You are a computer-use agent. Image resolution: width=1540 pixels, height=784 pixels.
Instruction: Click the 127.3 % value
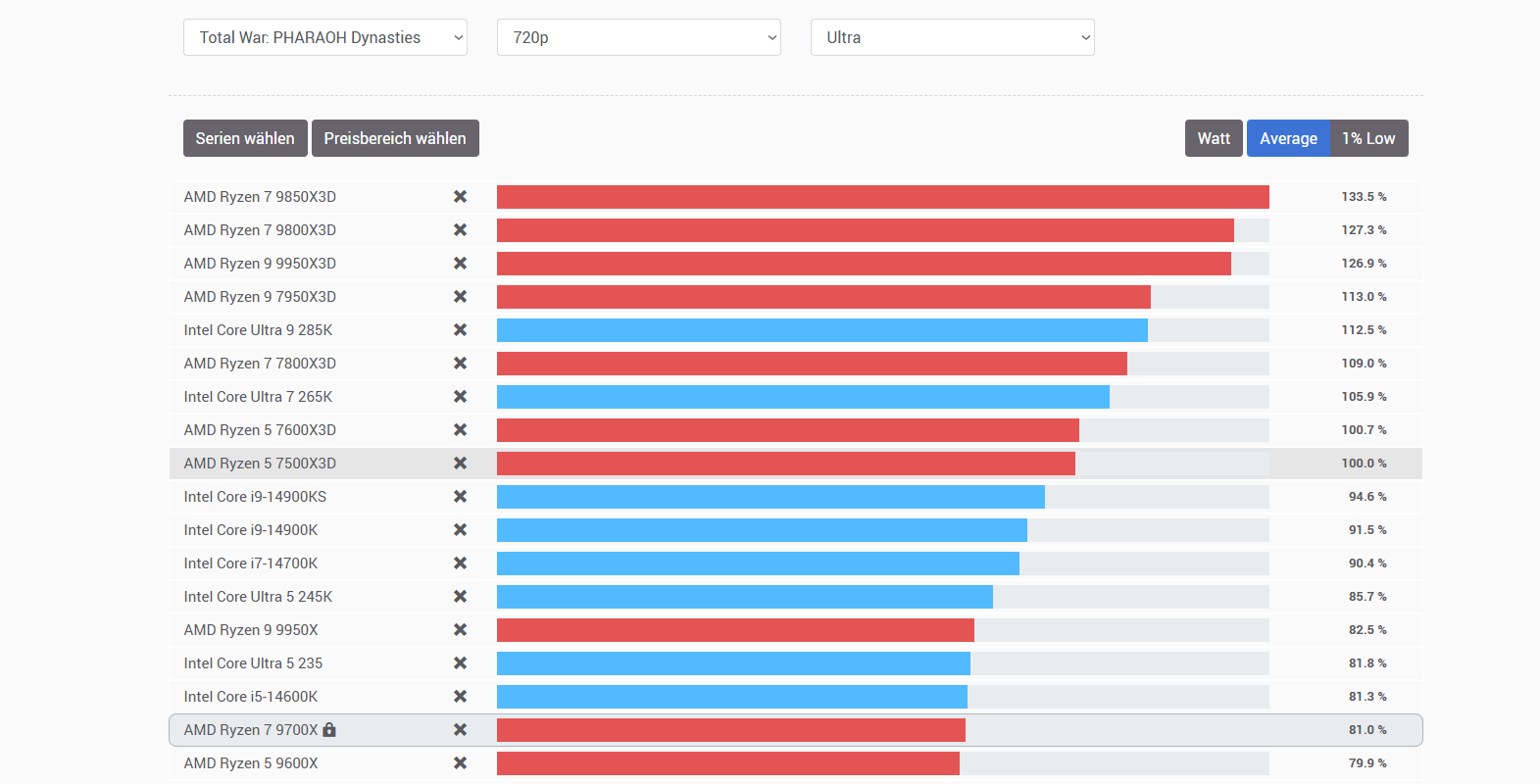pyautogui.click(x=1364, y=230)
